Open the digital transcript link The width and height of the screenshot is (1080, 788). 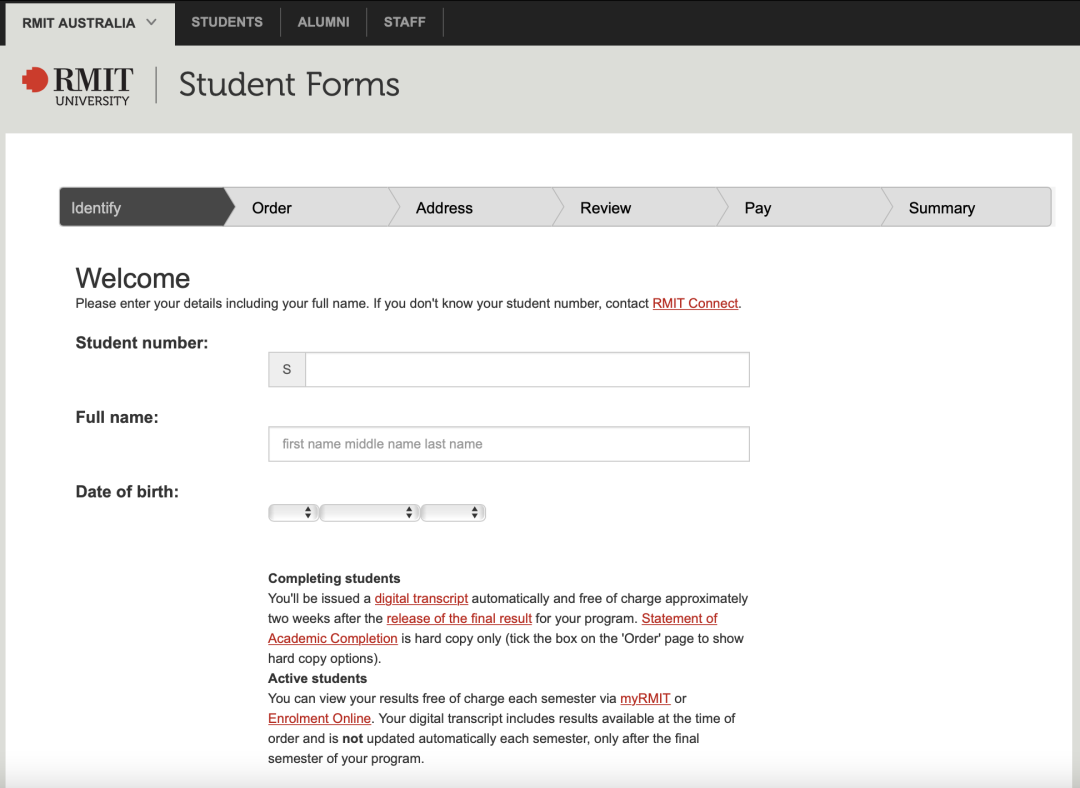pos(422,599)
